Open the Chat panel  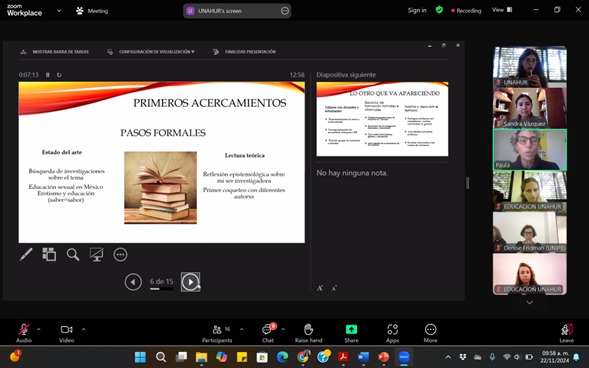coord(268,333)
